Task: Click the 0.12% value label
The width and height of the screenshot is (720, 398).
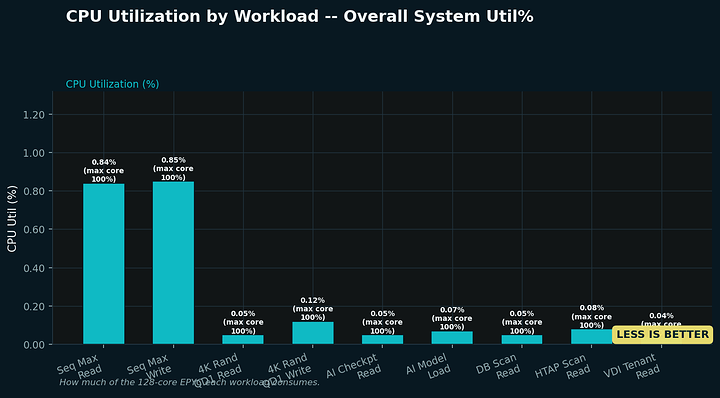Action: pos(313,300)
